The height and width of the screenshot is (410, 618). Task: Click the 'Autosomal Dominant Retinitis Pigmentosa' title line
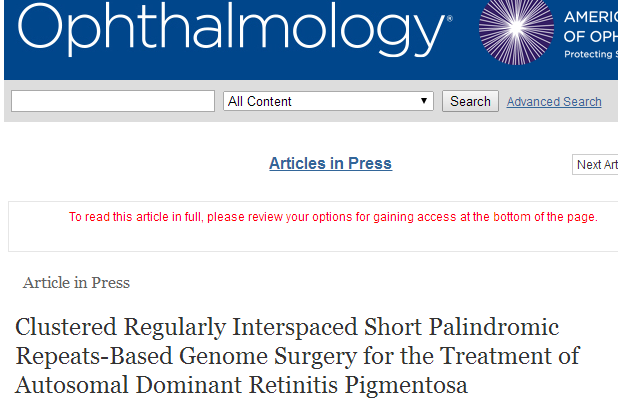click(x=241, y=385)
